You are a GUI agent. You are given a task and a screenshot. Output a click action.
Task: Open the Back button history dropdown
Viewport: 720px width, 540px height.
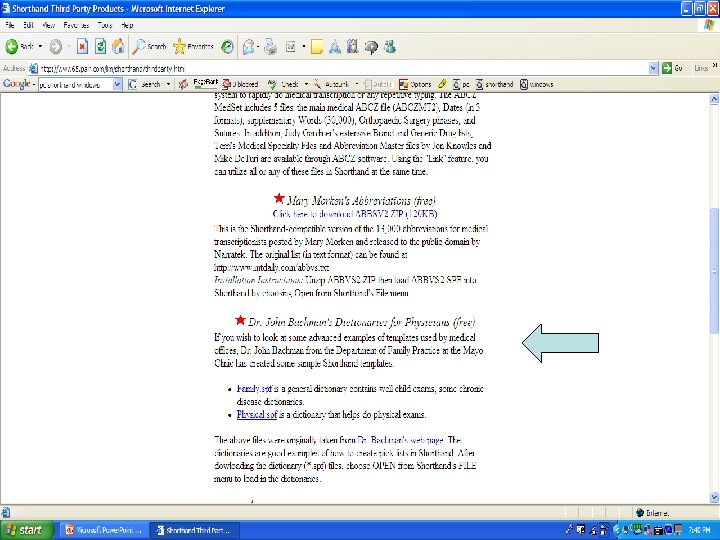click(x=40, y=46)
